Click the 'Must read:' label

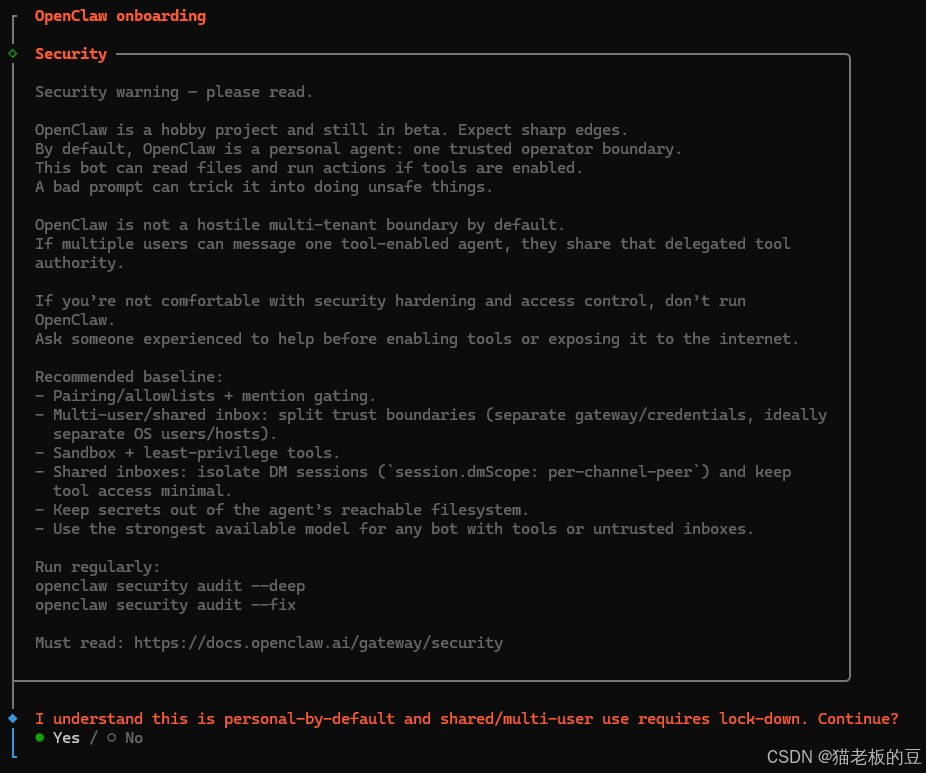[80, 643]
